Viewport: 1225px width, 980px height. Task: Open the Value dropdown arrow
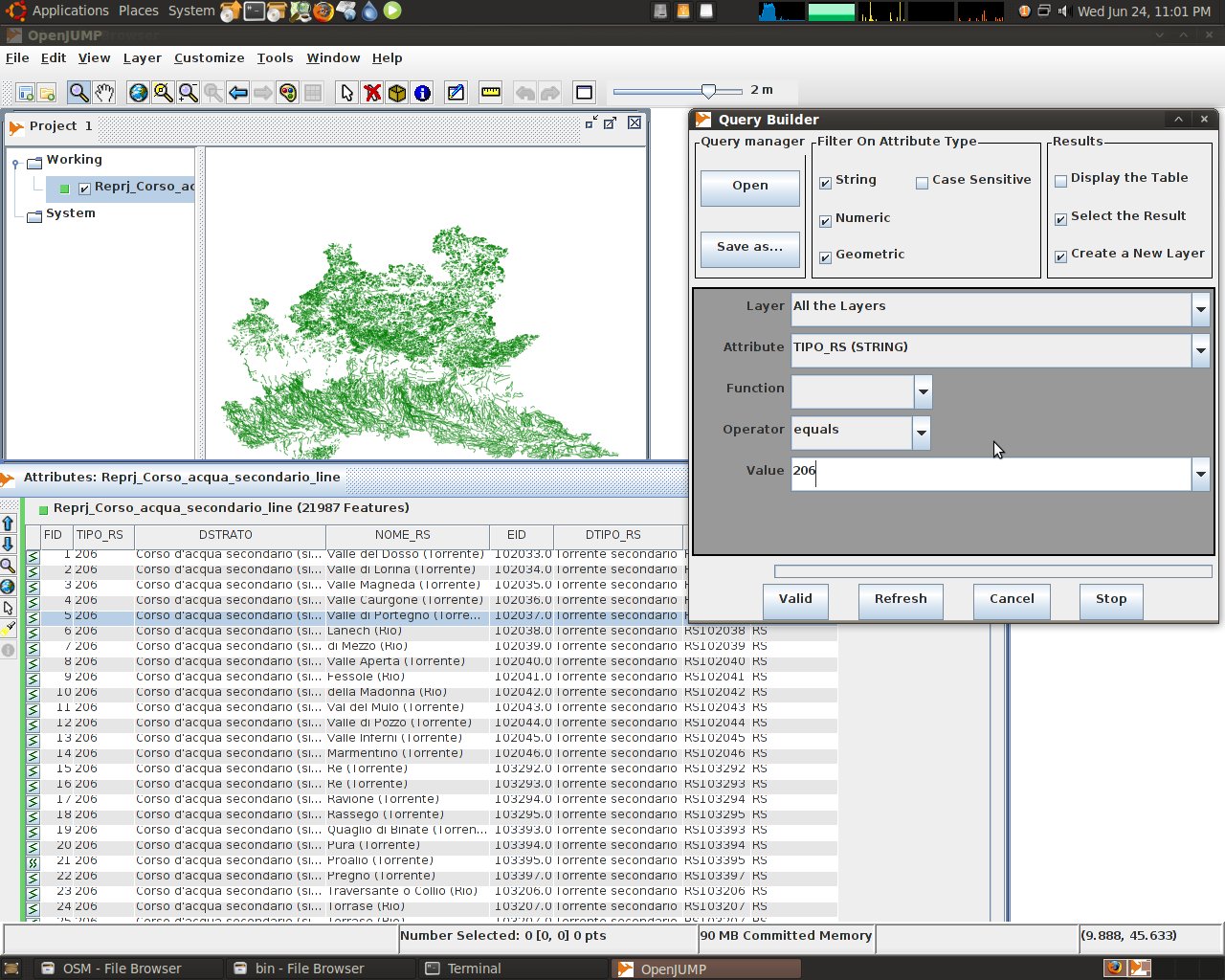coord(1200,474)
